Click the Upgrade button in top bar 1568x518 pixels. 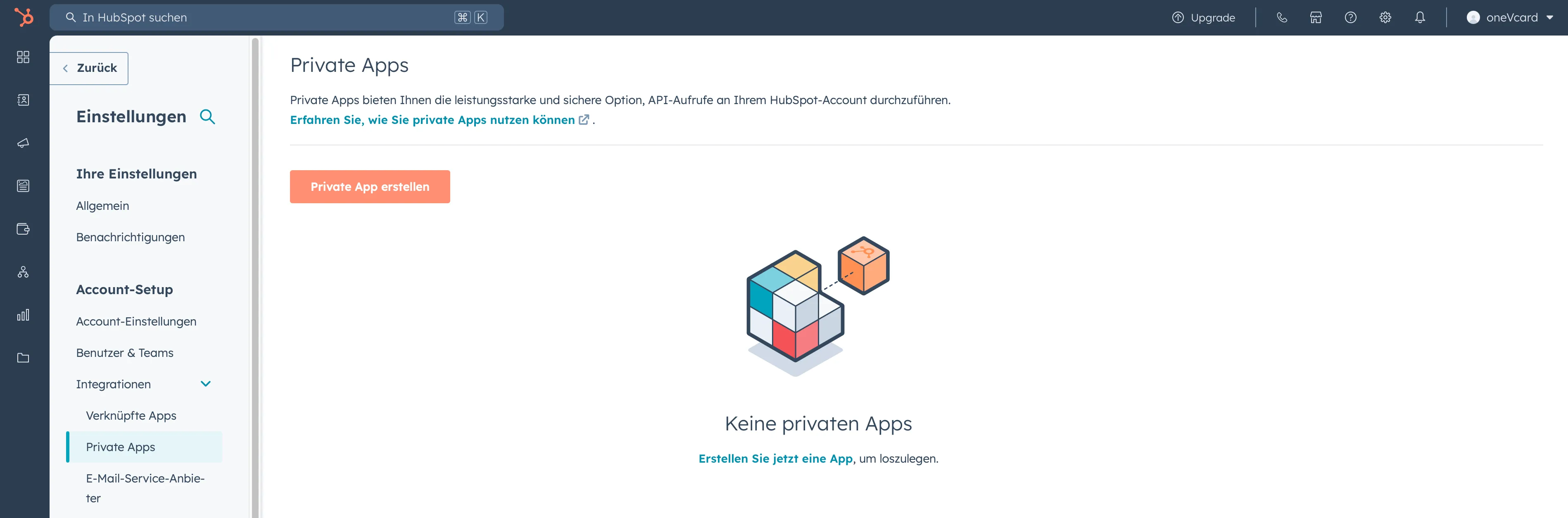pos(1203,18)
